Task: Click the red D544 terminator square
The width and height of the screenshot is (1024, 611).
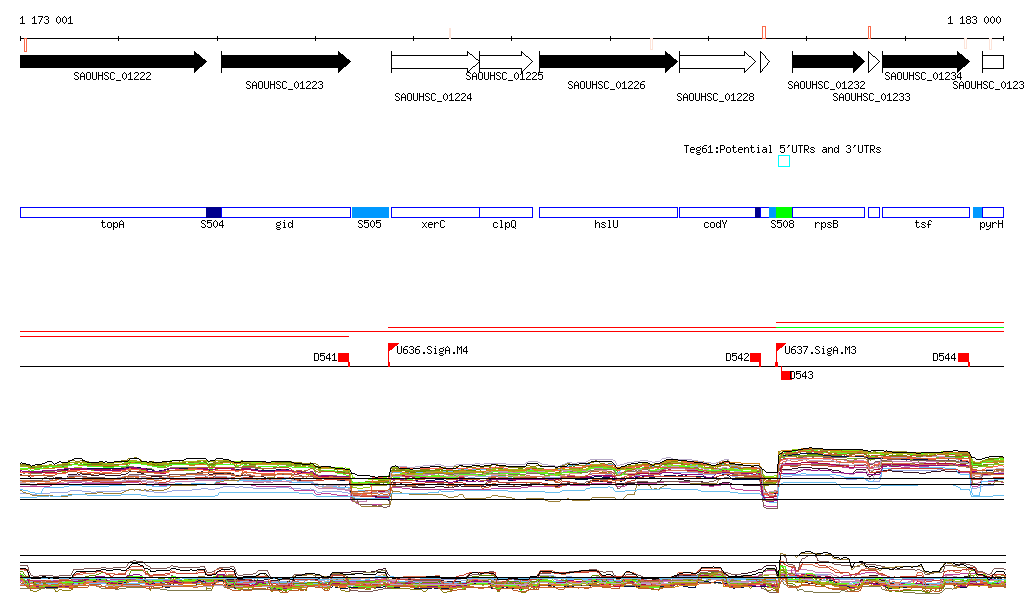Action: click(963, 357)
